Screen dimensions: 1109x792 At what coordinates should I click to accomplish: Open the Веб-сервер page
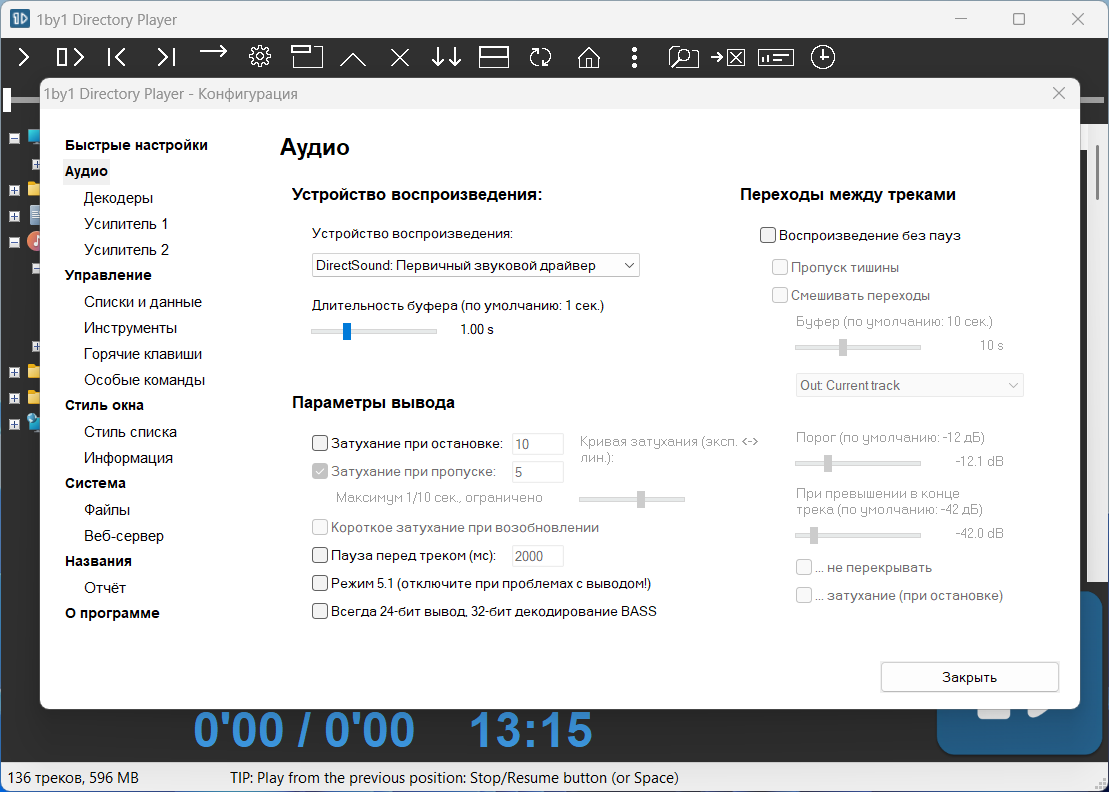coord(124,536)
